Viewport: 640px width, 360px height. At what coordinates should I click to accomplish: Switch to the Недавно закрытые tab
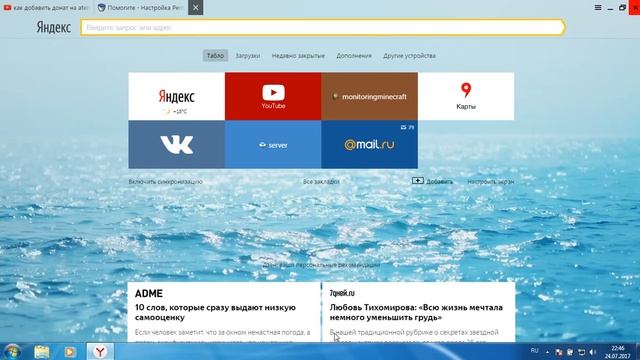coord(298,56)
